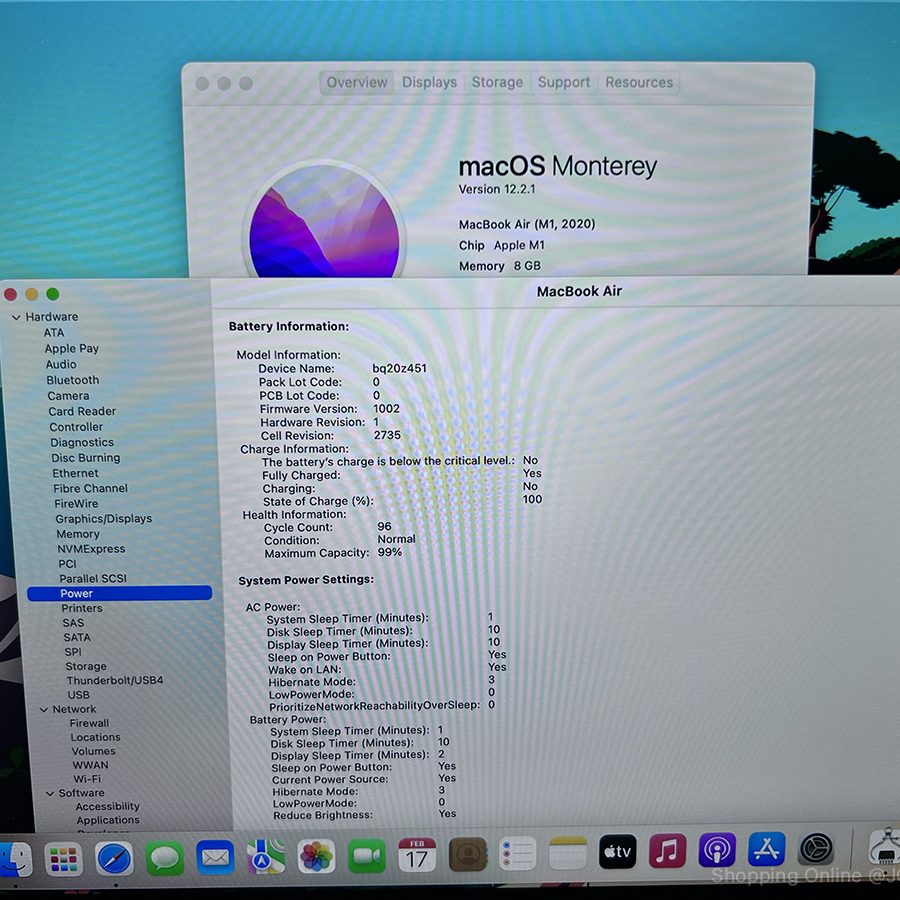Select Memory in the System Information sidebar
Image resolution: width=900 pixels, height=900 pixels.
[x=78, y=534]
